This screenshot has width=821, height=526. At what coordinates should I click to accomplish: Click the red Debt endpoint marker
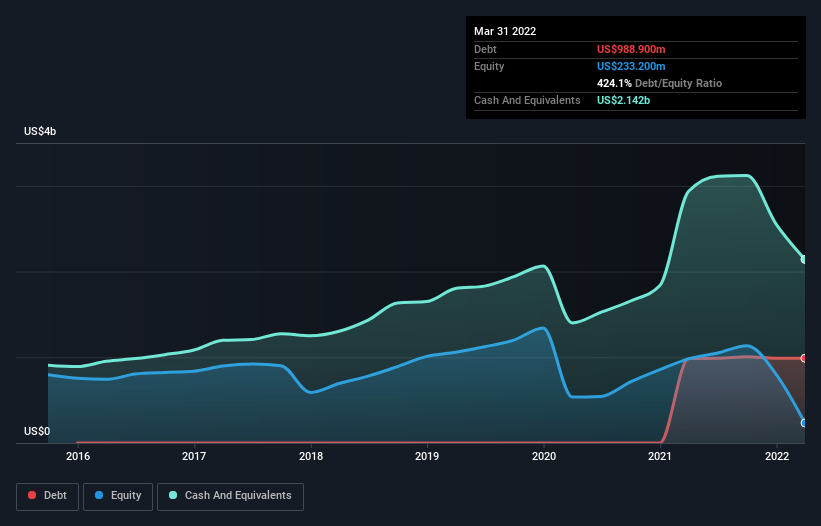pyautogui.click(x=804, y=359)
